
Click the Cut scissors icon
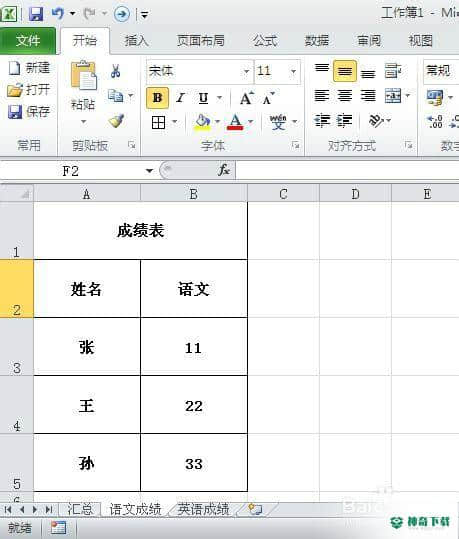(116, 71)
